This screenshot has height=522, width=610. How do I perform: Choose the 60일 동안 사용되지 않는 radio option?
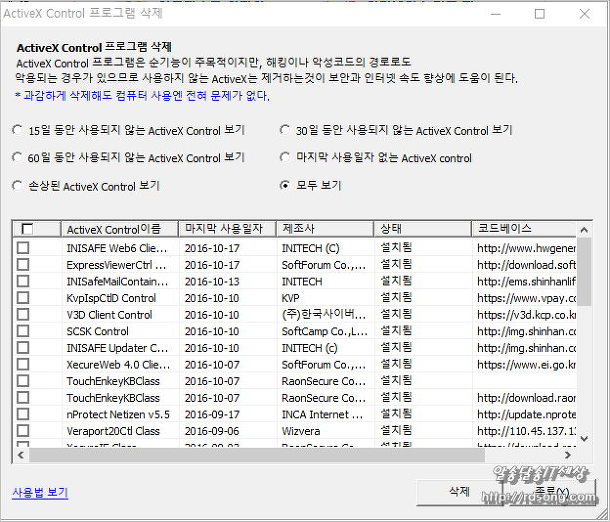[17, 158]
